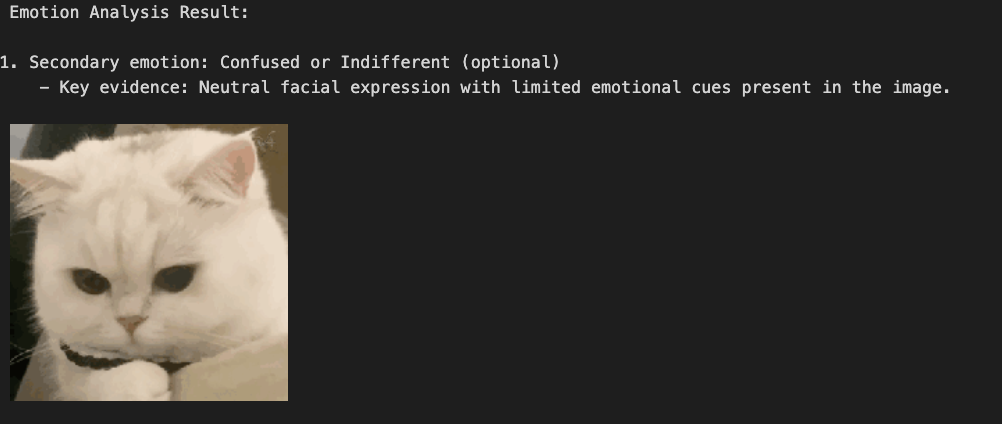Click the cat's eye nearest the left edge
This screenshot has width=1002, height=424.
91,282
